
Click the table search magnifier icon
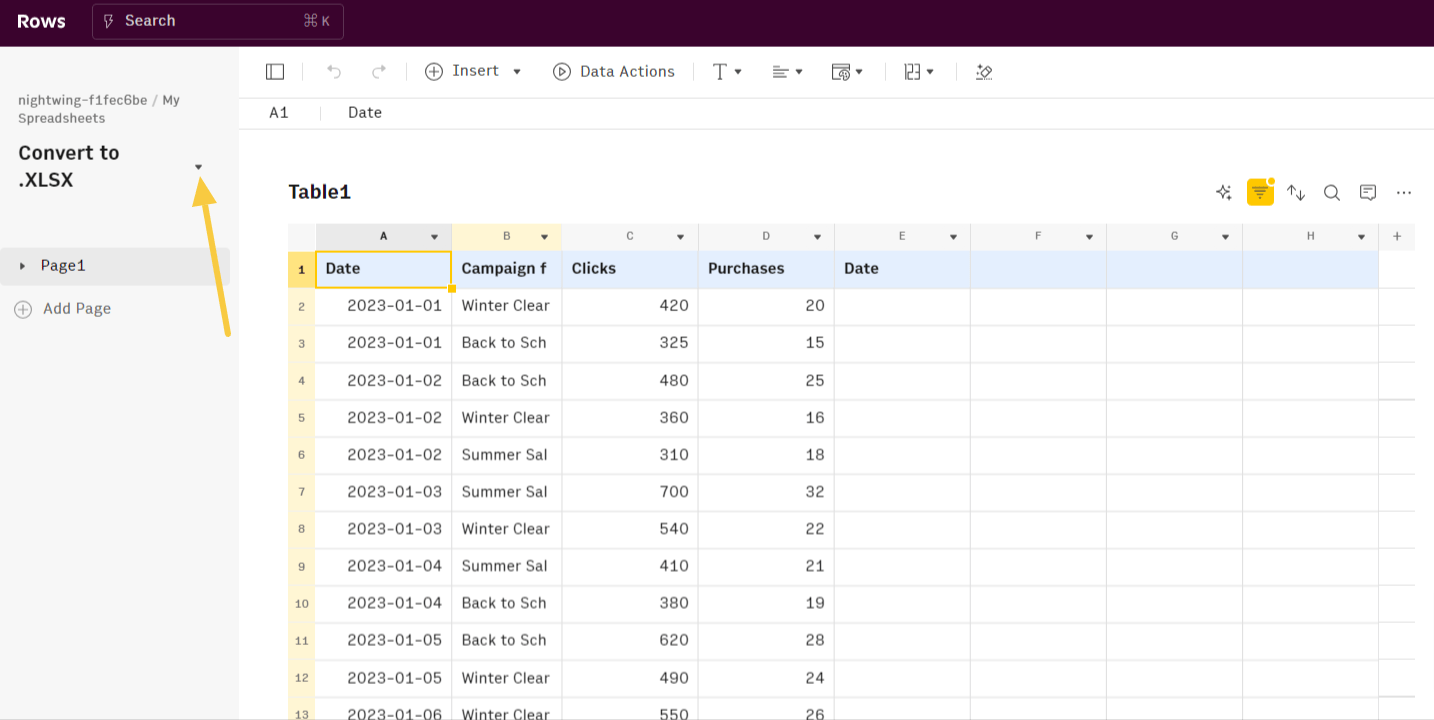(1332, 193)
